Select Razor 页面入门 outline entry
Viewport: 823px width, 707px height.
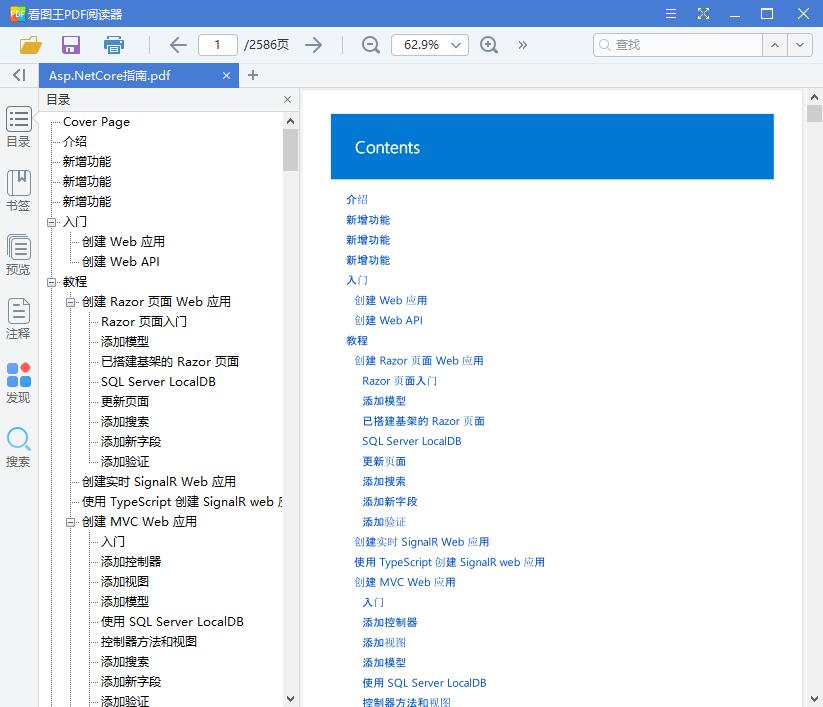pos(144,322)
